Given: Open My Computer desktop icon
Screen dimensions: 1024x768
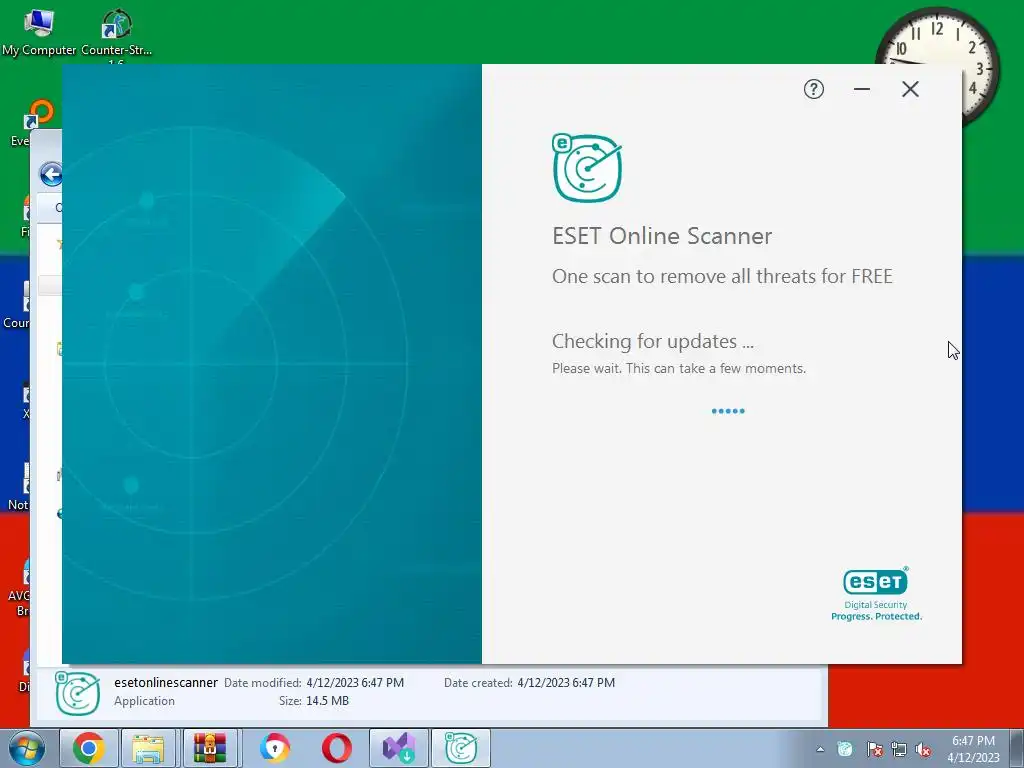Looking at the screenshot, I should (39, 31).
